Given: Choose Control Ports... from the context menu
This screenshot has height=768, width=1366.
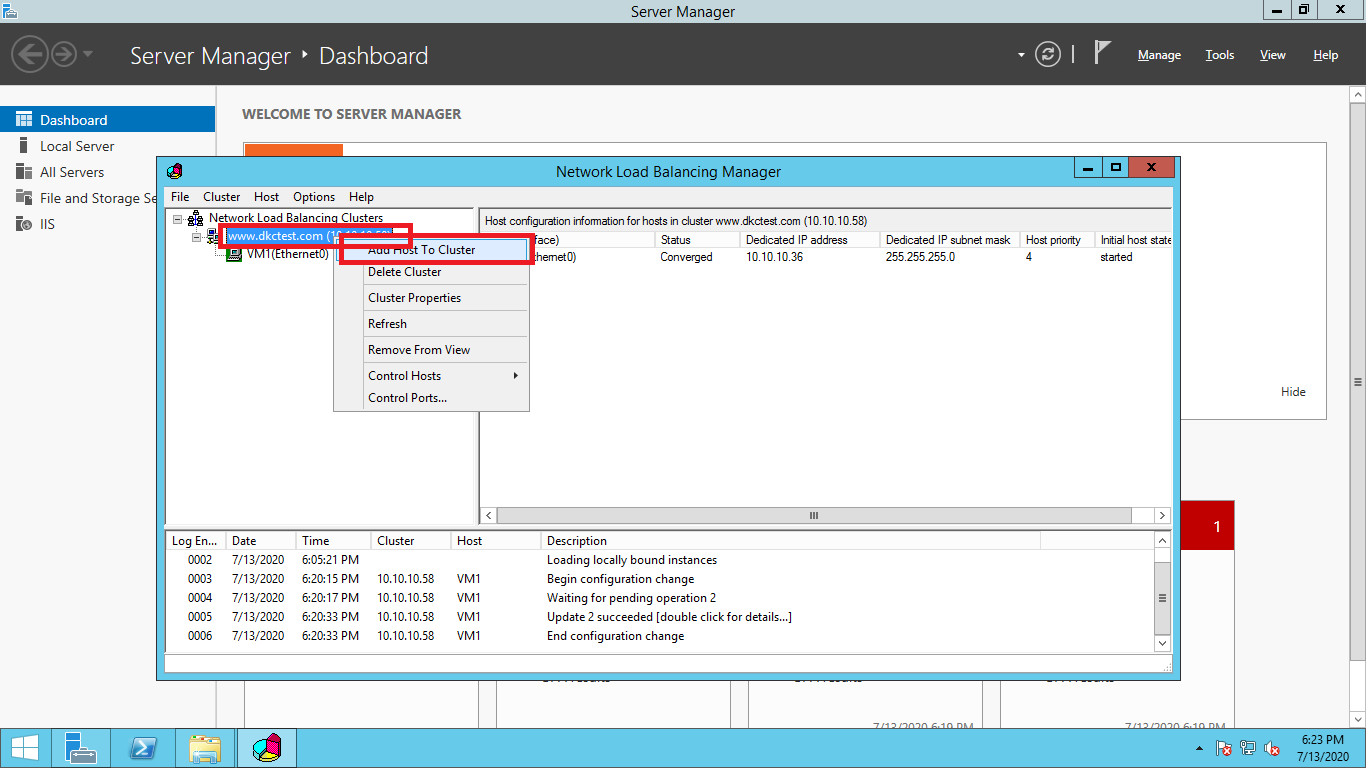Looking at the screenshot, I should click(431, 398).
